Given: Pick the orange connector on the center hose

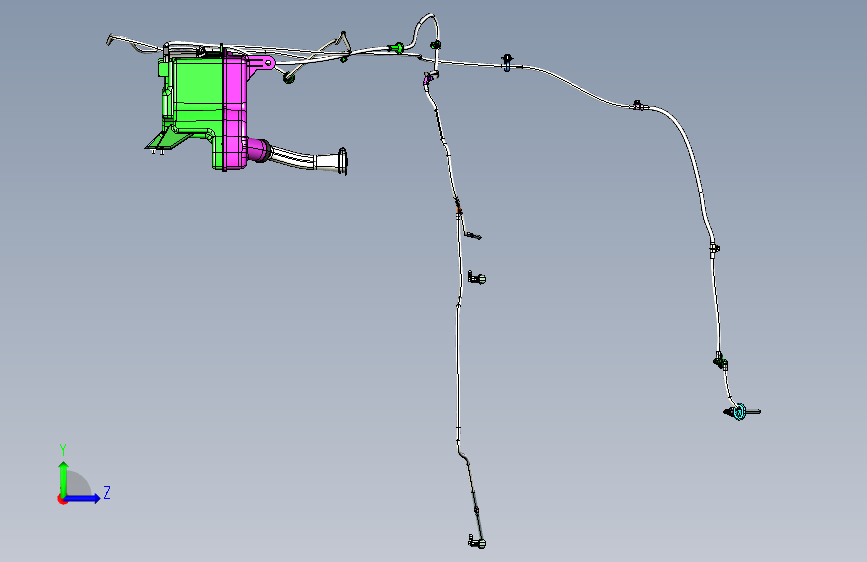Looking at the screenshot, I should tap(459, 210).
